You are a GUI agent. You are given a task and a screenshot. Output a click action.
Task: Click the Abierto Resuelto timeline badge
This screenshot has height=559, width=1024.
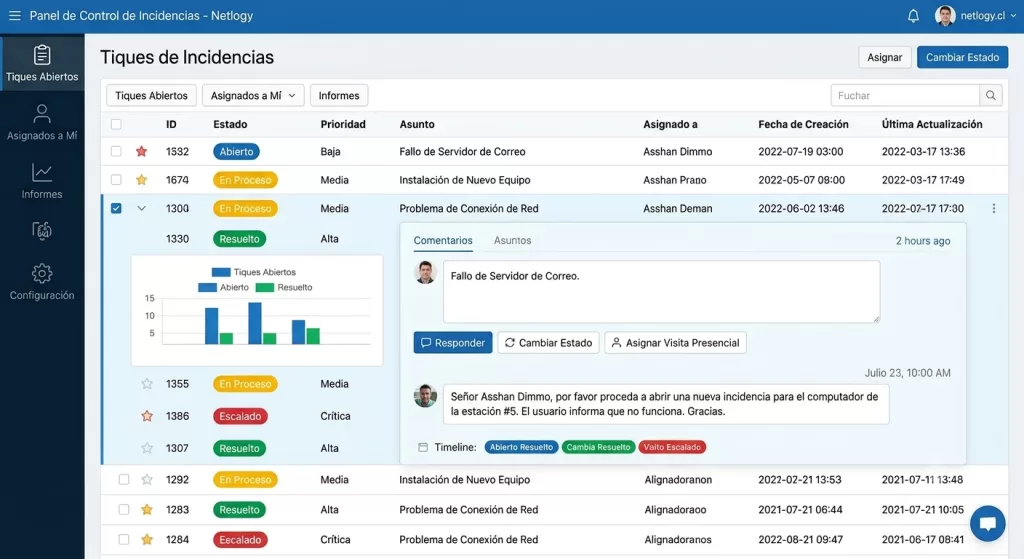[x=521, y=447]
